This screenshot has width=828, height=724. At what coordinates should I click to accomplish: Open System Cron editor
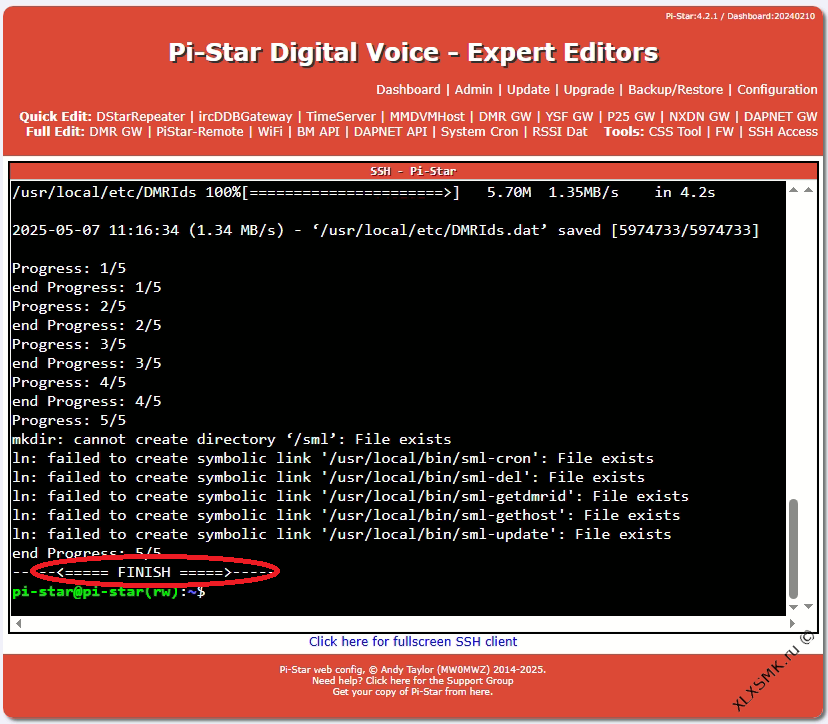click(x=479, y=131)
